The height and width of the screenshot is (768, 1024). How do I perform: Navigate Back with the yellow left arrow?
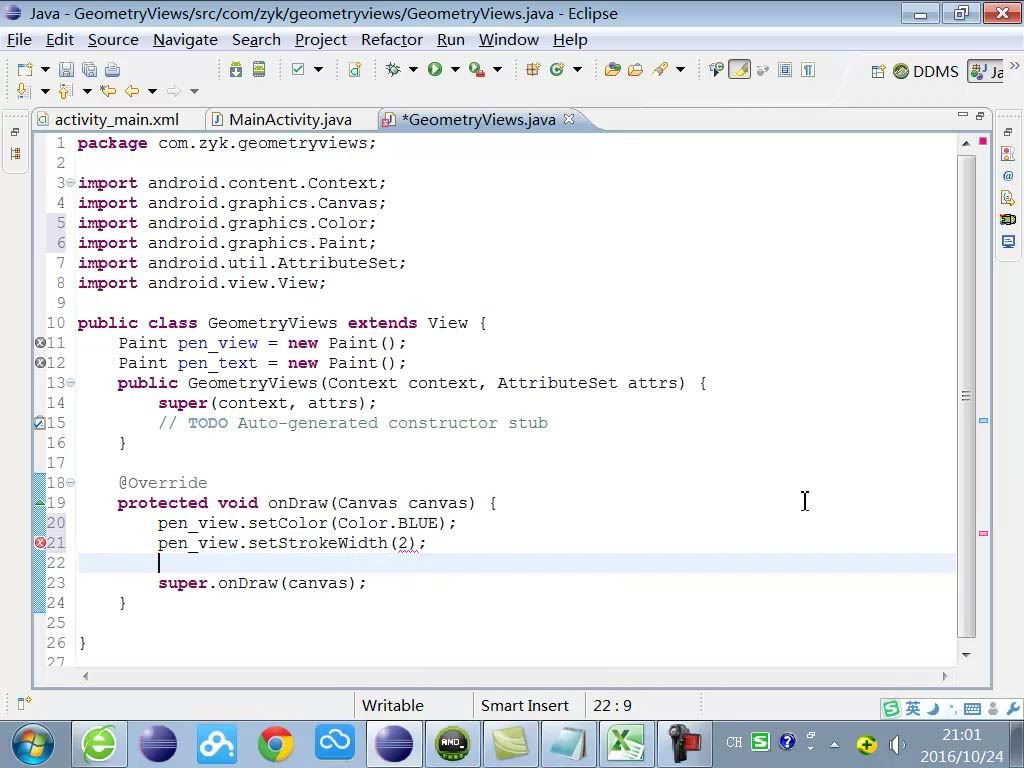pyautogui.click(x=132, y=91)
